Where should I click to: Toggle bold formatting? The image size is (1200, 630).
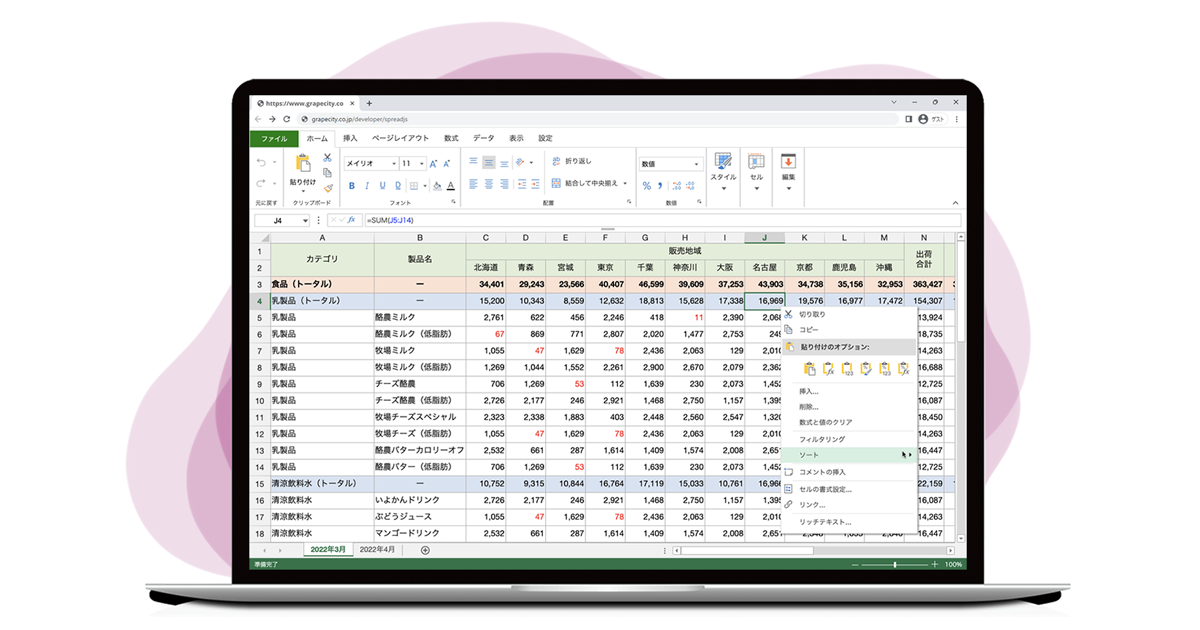(352, 185)
